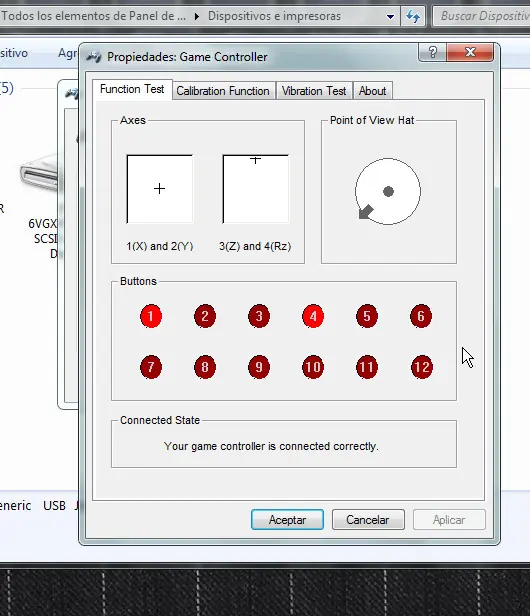Click button indicator 8
530x616 pixels.
(x=205, y=367)
